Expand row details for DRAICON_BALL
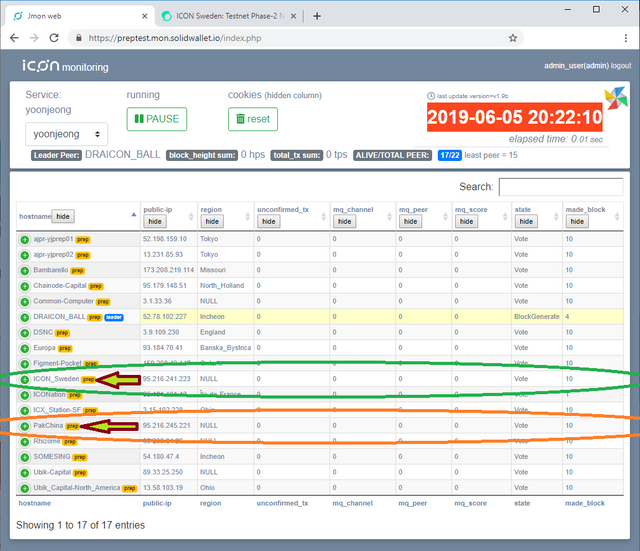Image resolution: width=640 pixels, height=551 pixels. [x=24, y=317]
